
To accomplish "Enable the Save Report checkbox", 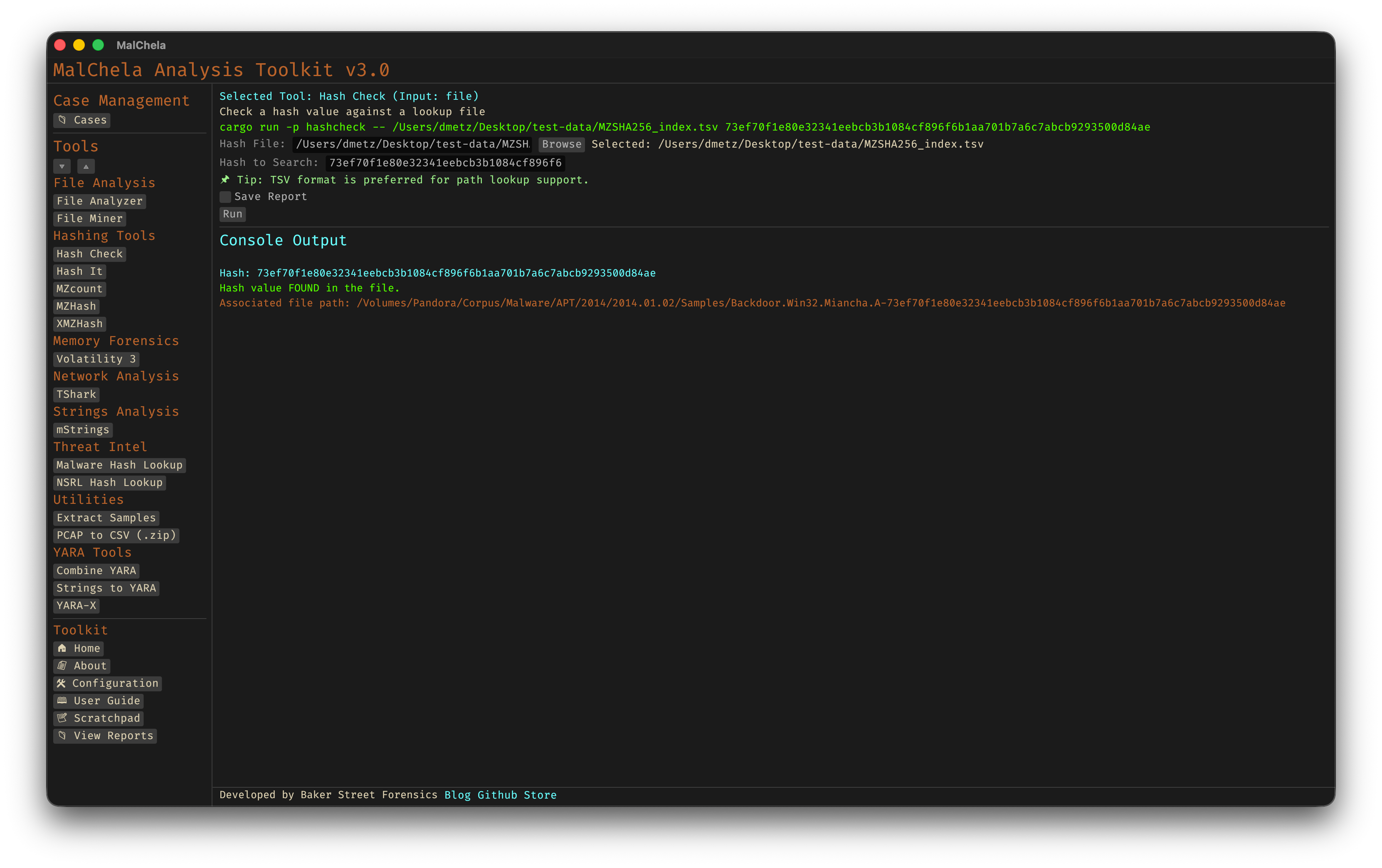I will (x=225, y=197).
